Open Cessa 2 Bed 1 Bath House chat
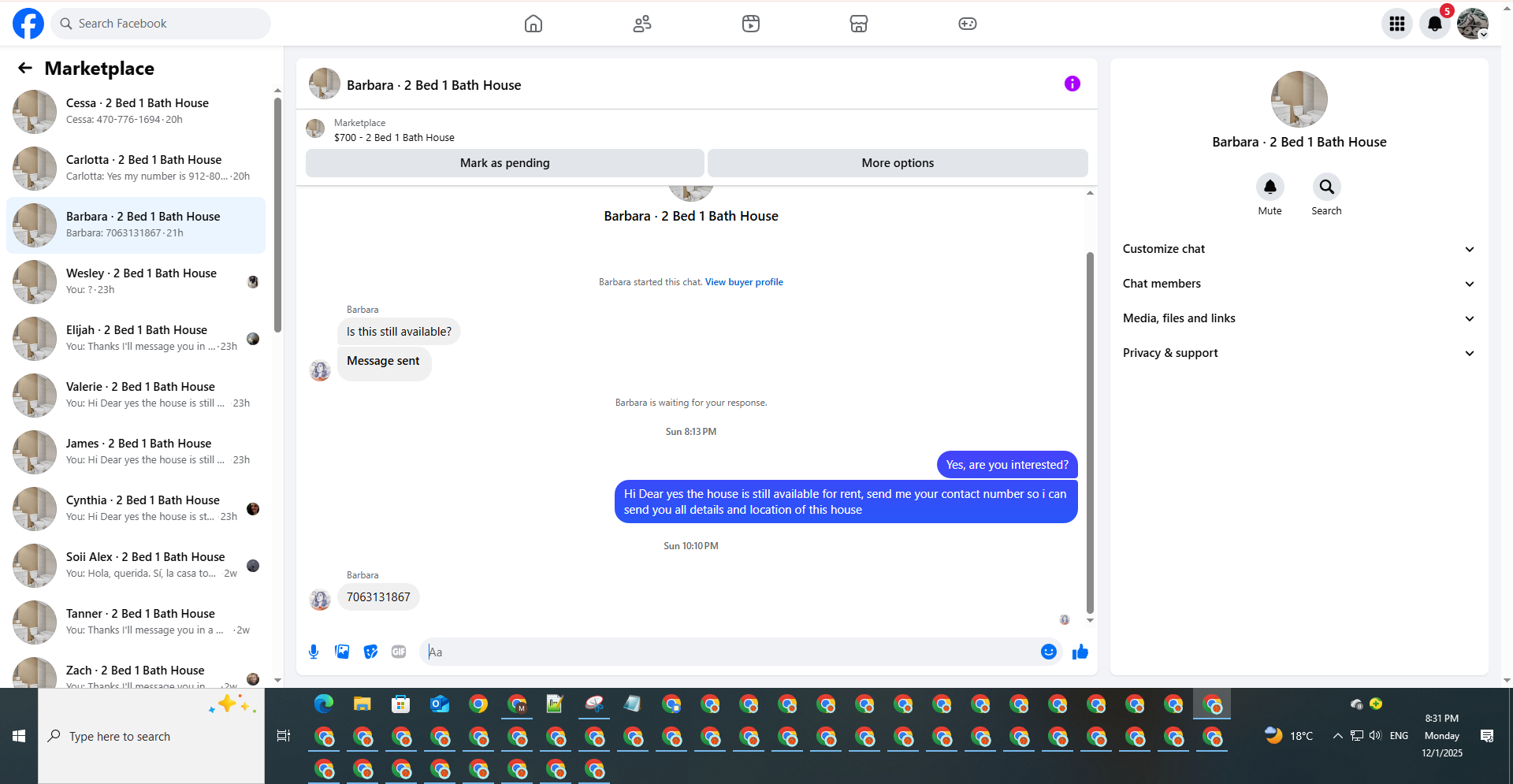Screen dimensions: 1513x784 (x=136, y=111)
